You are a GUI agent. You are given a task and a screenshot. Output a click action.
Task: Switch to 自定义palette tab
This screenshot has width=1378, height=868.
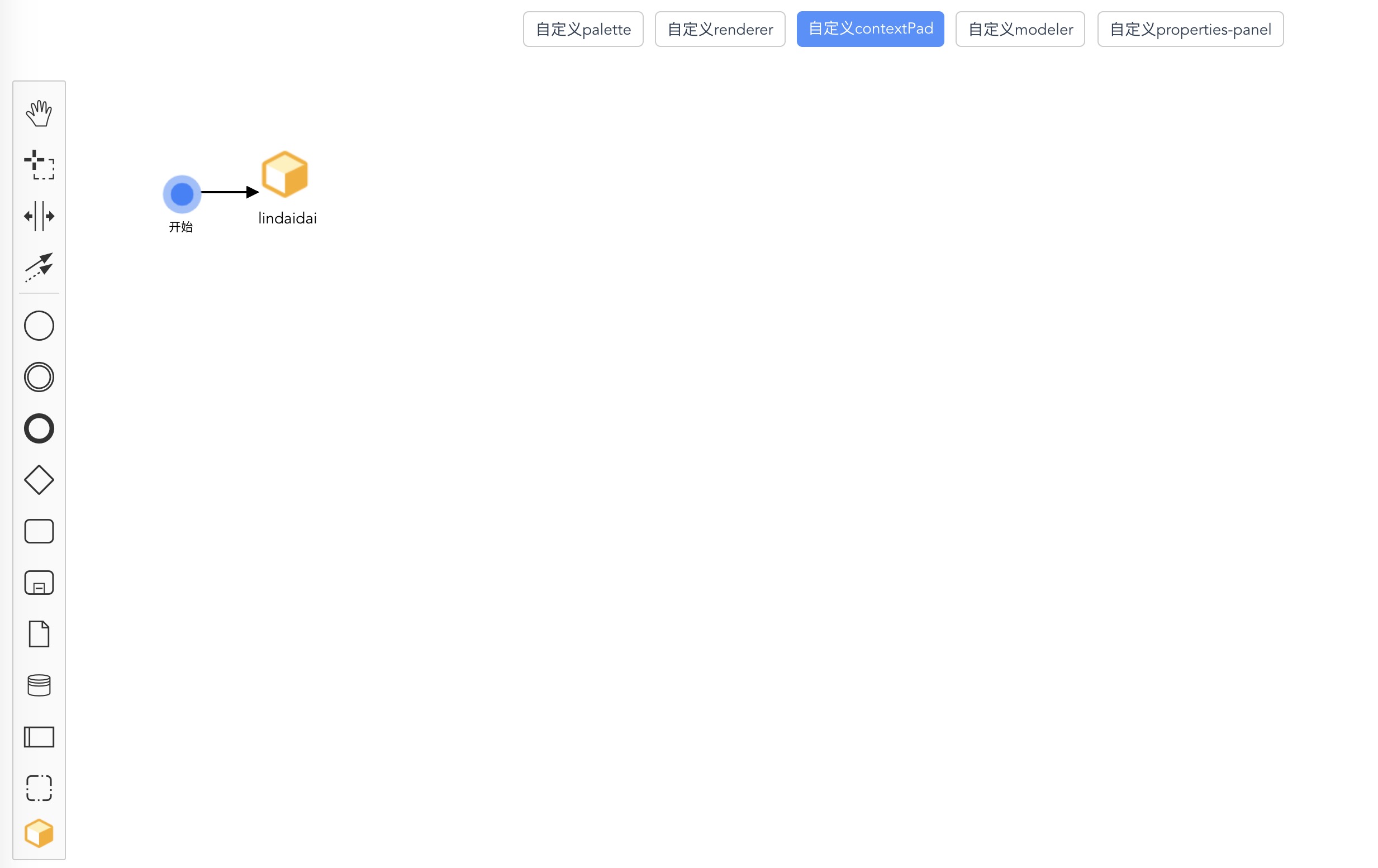click(583, 29)
